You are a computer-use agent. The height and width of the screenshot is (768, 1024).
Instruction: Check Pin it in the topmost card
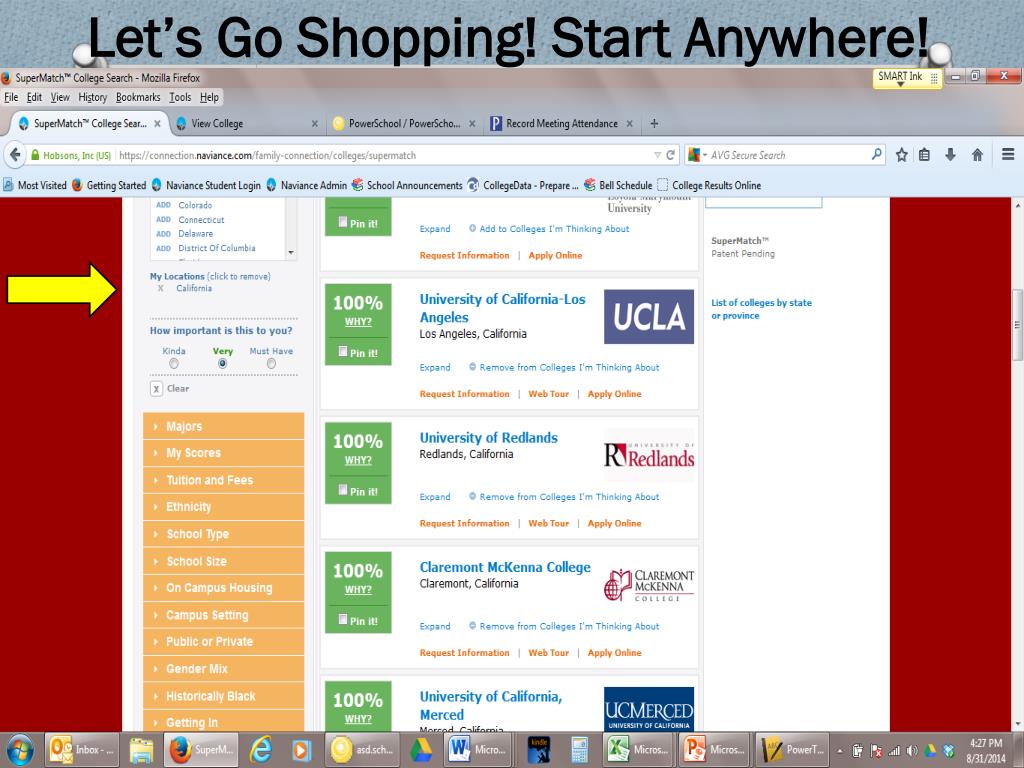pyautogui.click(x=343, y=222)
